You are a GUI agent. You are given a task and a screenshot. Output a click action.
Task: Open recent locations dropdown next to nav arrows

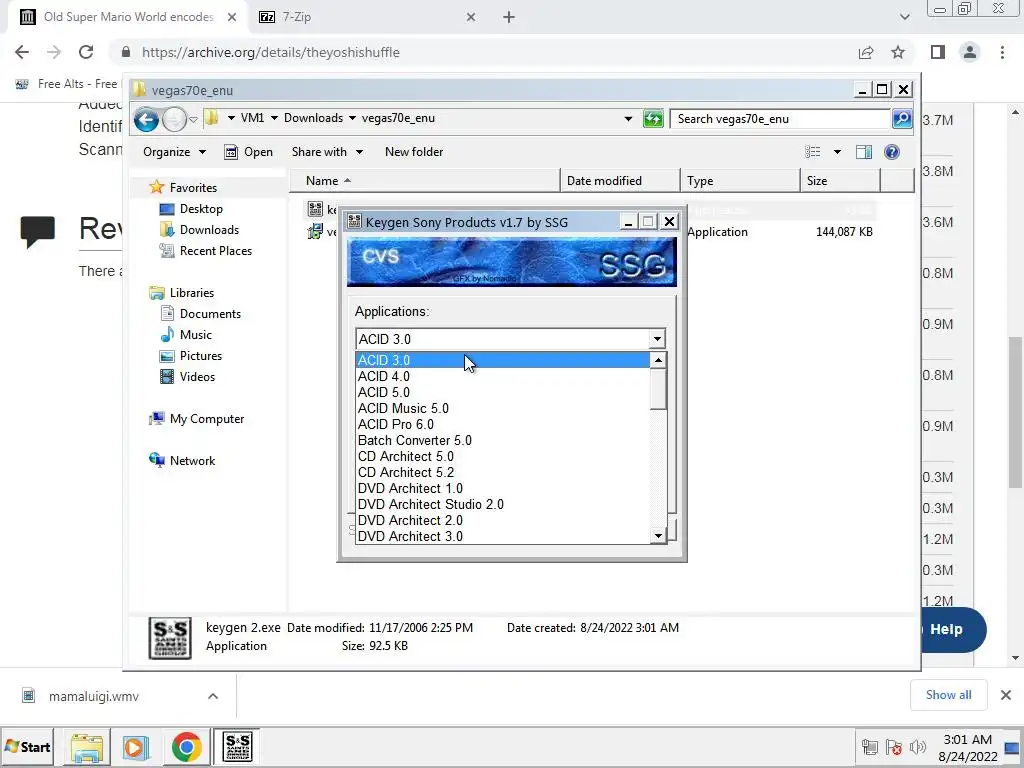click(x=193, y=120)
